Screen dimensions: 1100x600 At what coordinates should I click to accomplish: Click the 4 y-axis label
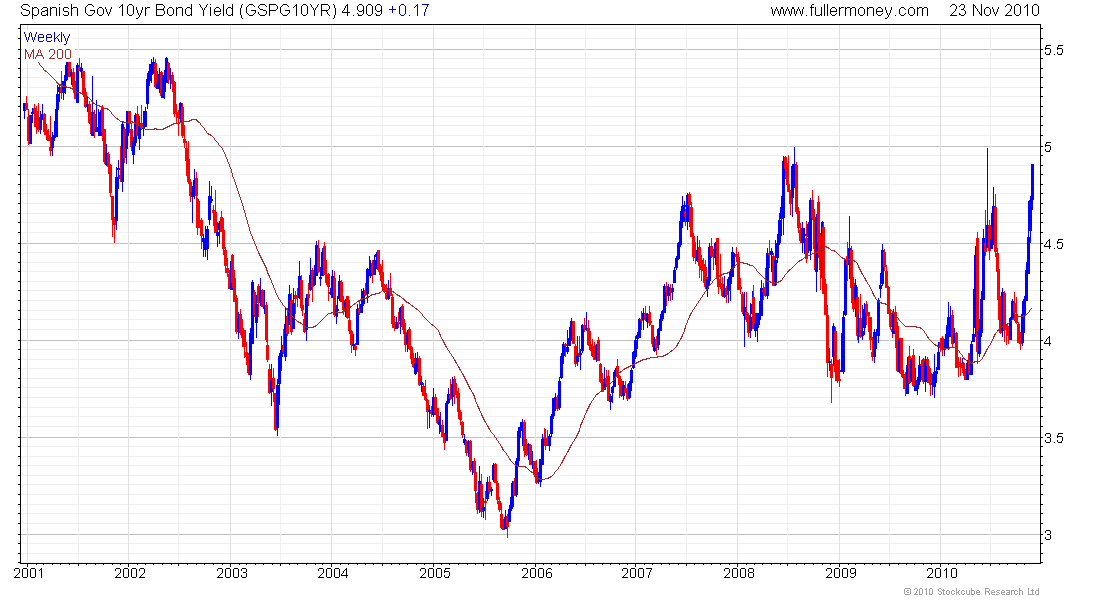[x=1048, y=342]
